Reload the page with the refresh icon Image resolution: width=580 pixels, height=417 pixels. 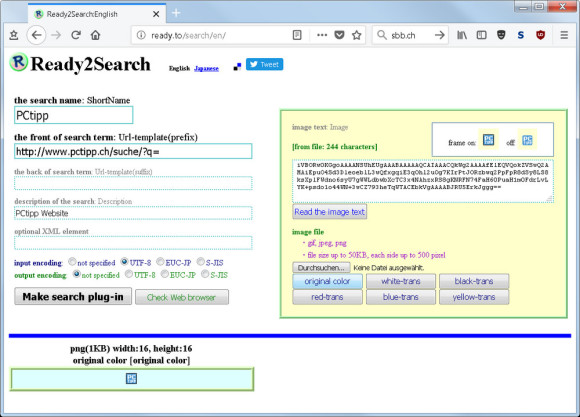click(x=76, y=35)
